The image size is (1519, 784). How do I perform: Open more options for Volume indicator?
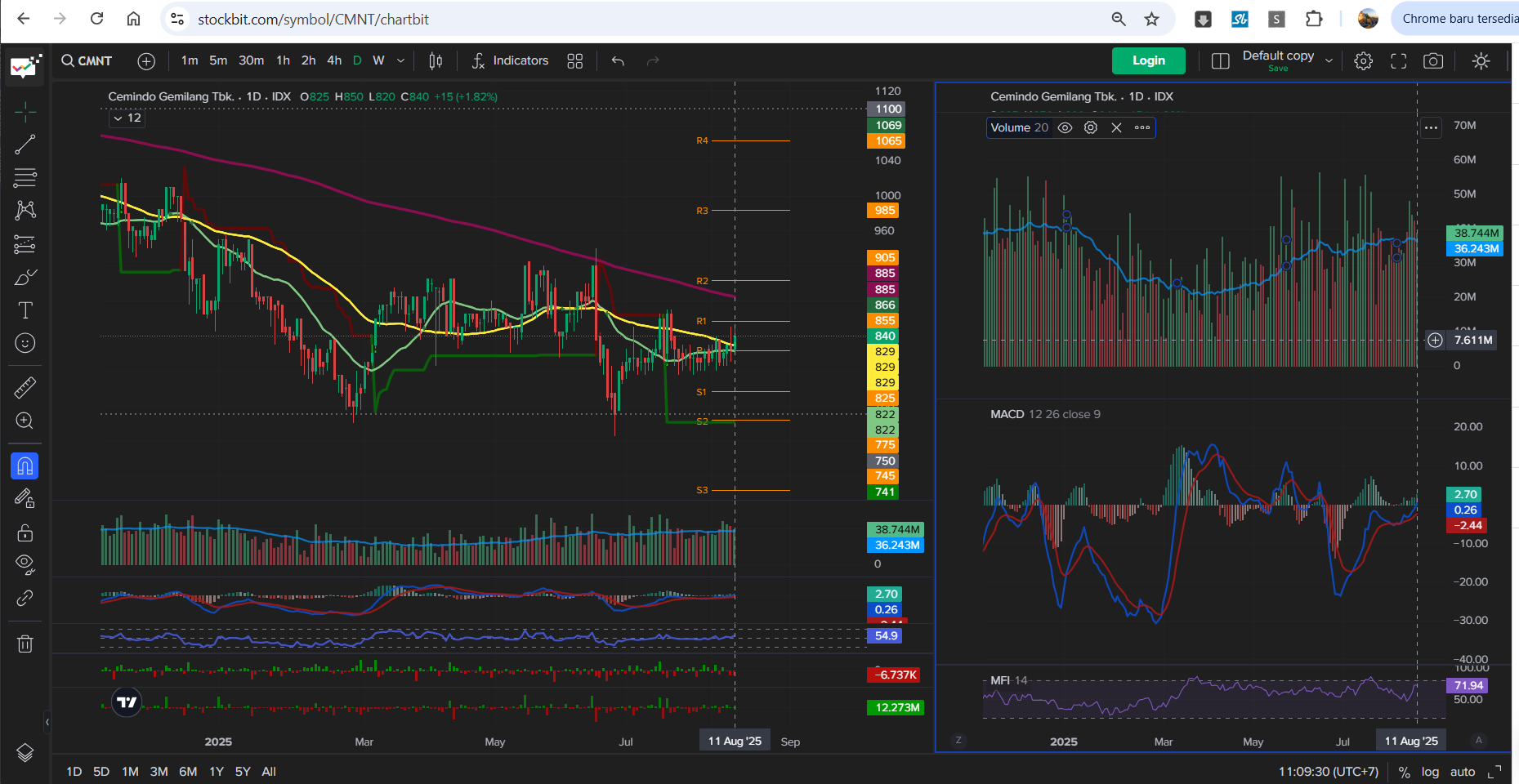[1142, 127]
